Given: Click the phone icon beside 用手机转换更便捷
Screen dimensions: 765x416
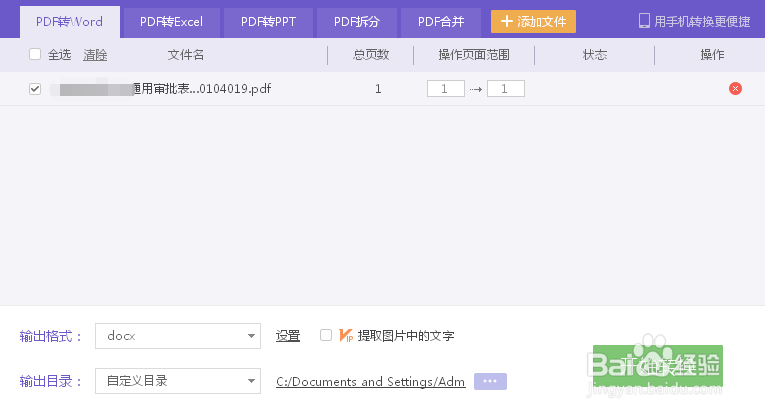Looking at the screenshot, I should [x=644, y=21].
